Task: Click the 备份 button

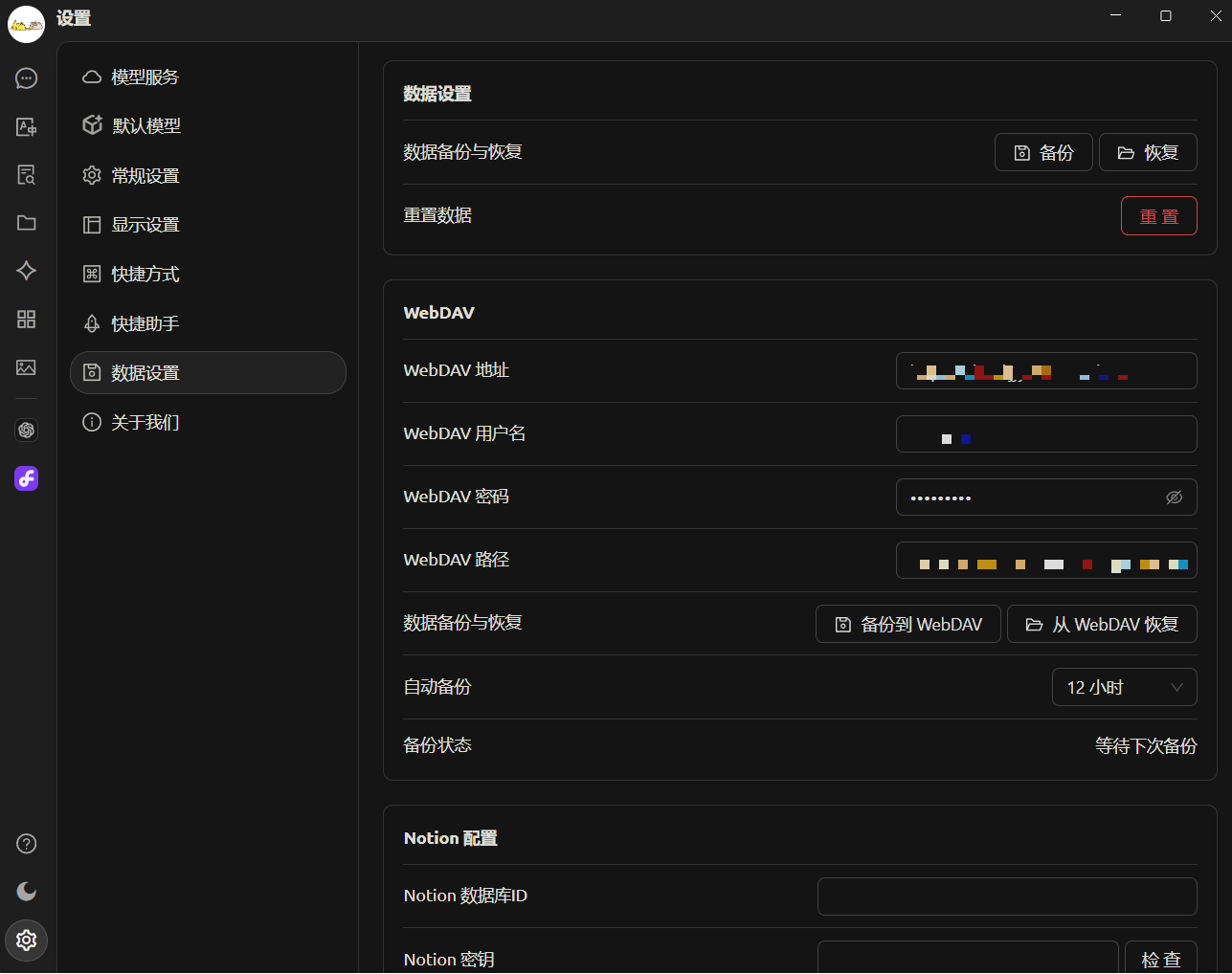Action: tap(1043, 152)
